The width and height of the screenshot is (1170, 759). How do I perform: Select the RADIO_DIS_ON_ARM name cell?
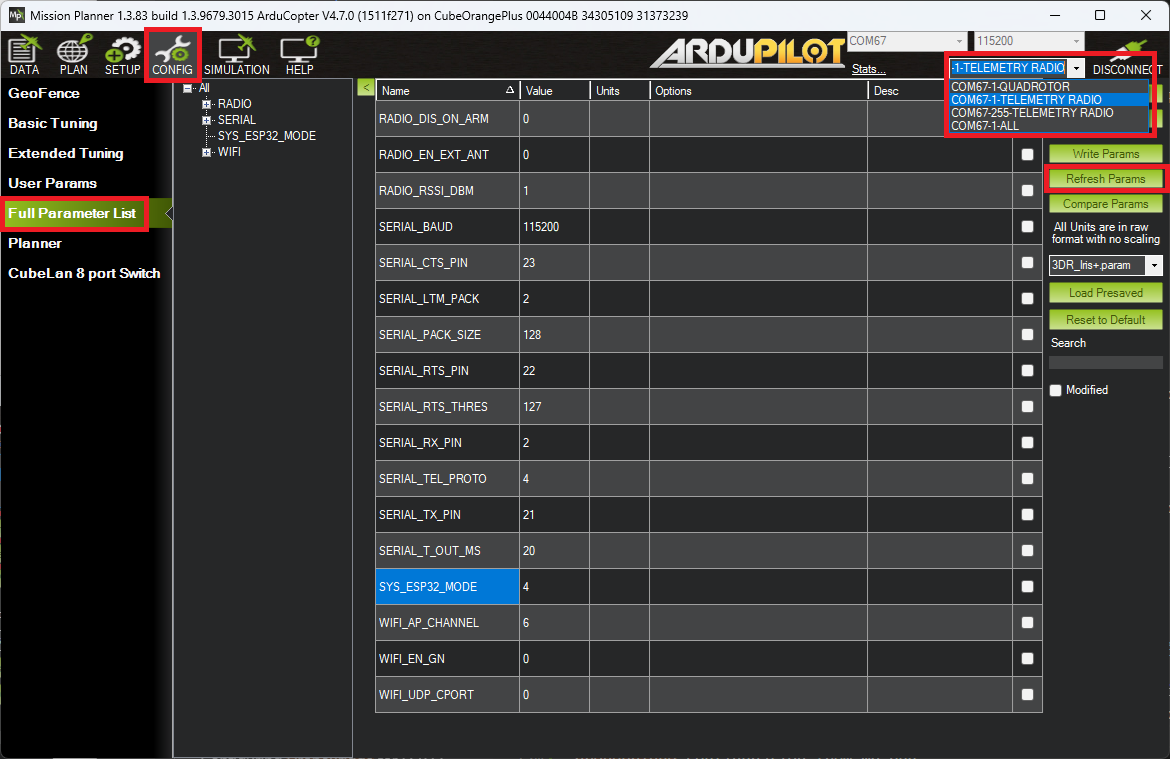(x=447, y=119)
